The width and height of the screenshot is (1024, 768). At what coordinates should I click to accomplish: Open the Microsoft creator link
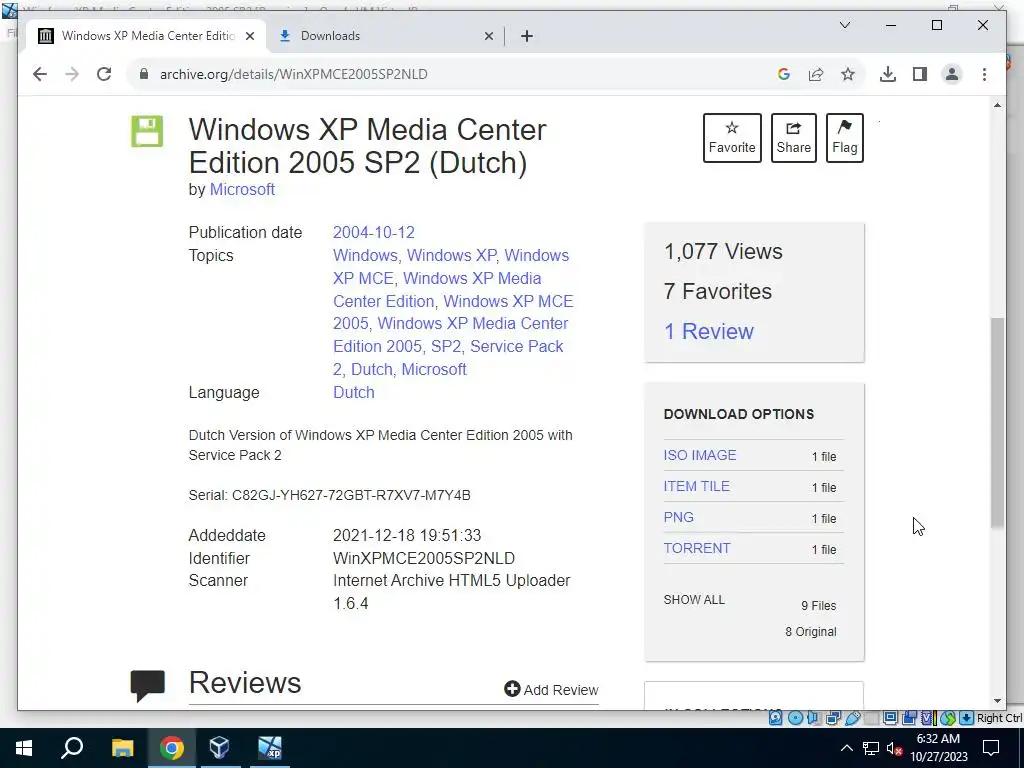[x=242, y=189]
